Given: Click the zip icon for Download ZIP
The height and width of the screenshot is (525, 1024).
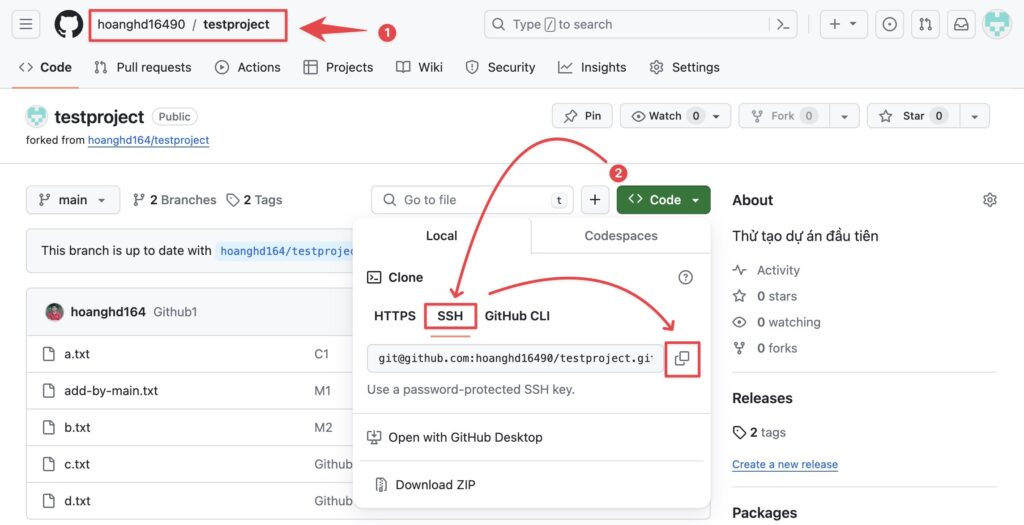Looking at the screenshot, I should tap(381, 485).
